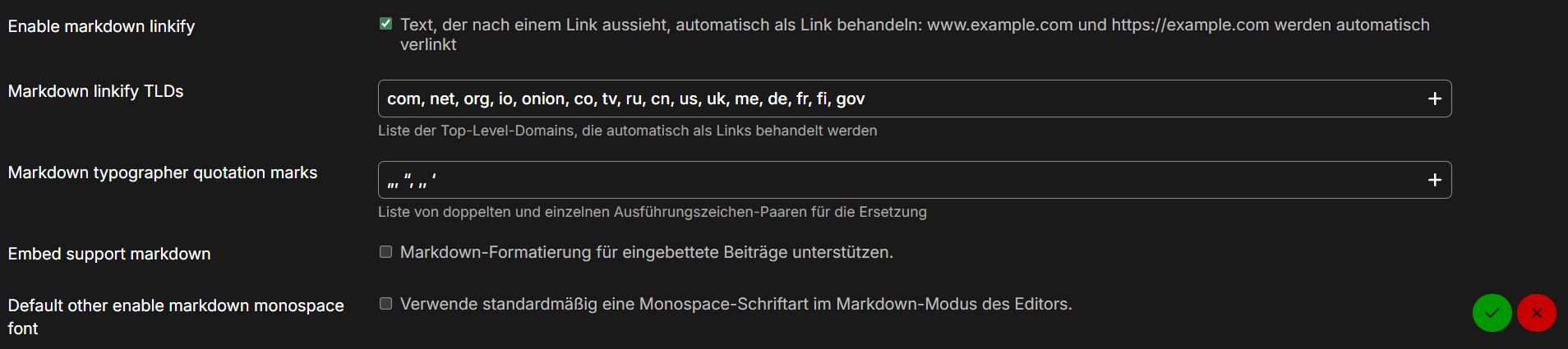Screen dimensions: 1568x349
Task: Enable the Embed support markdown checkbox
Action: pos(385,252)
